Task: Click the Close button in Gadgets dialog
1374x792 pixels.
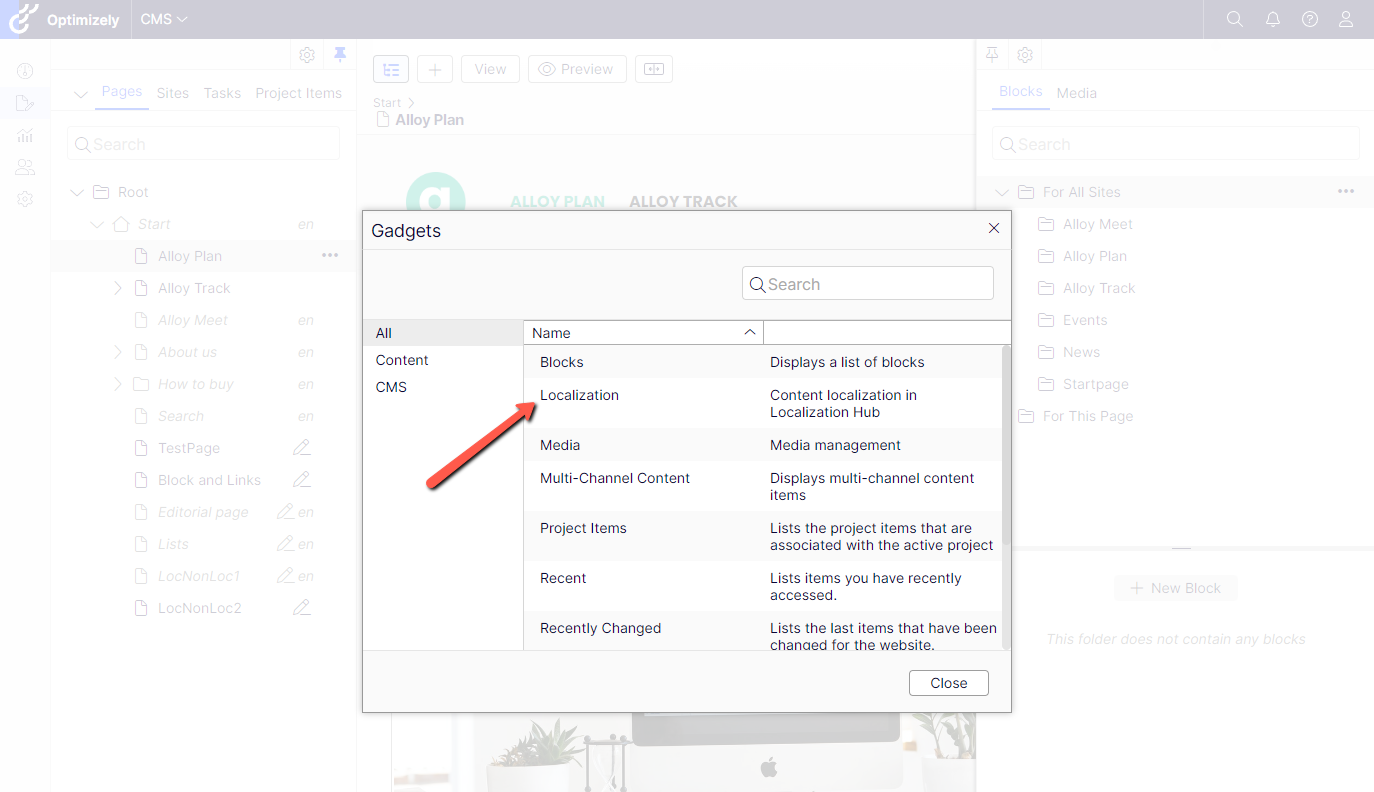Action: coord(949,683)
